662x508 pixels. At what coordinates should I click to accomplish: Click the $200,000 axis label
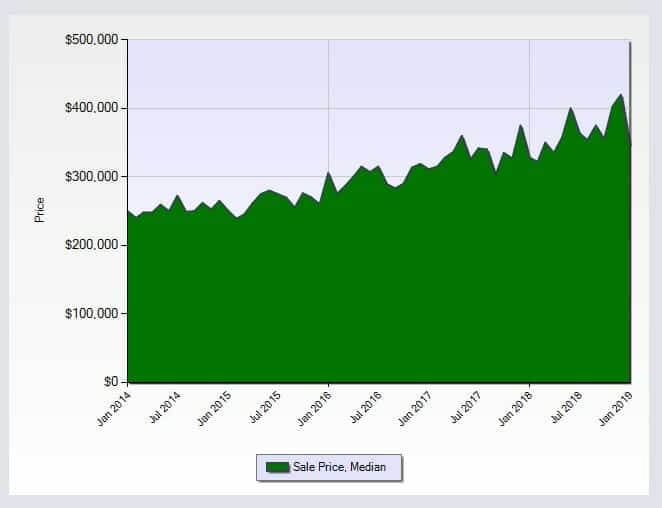[x=91, y=245]
